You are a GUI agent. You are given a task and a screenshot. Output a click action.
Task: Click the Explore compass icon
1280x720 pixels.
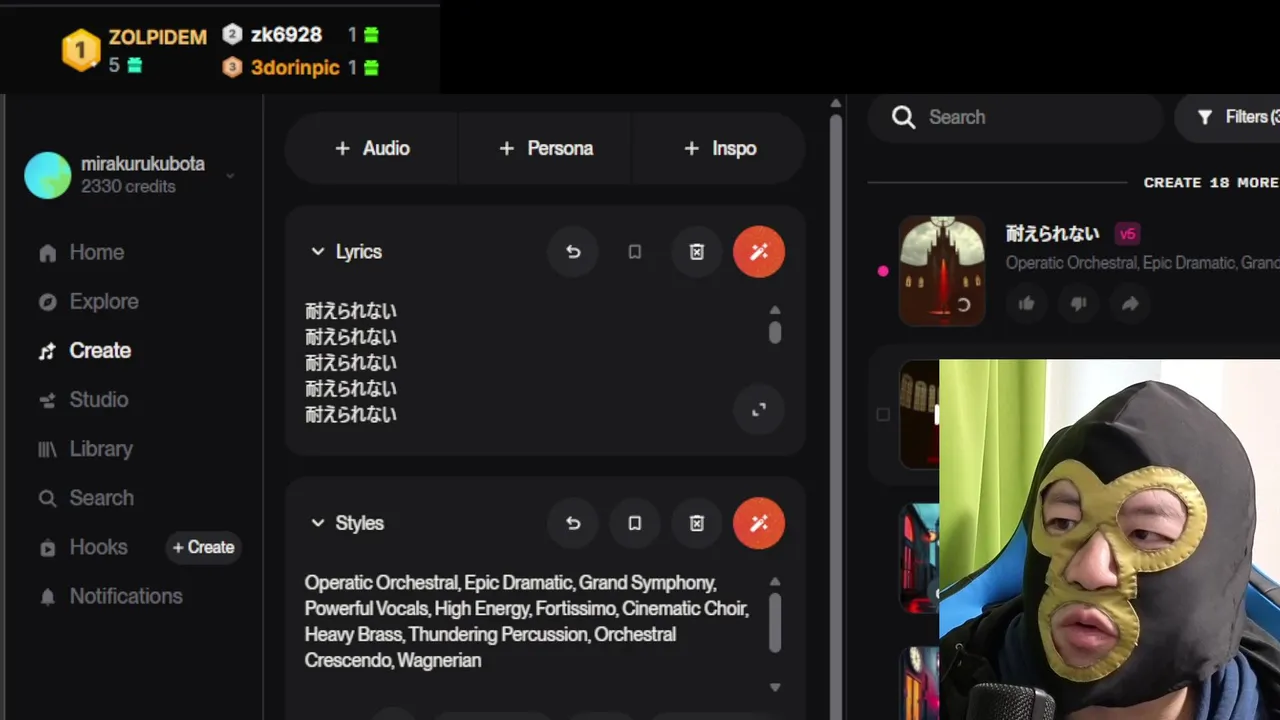(x=47, y=302)
